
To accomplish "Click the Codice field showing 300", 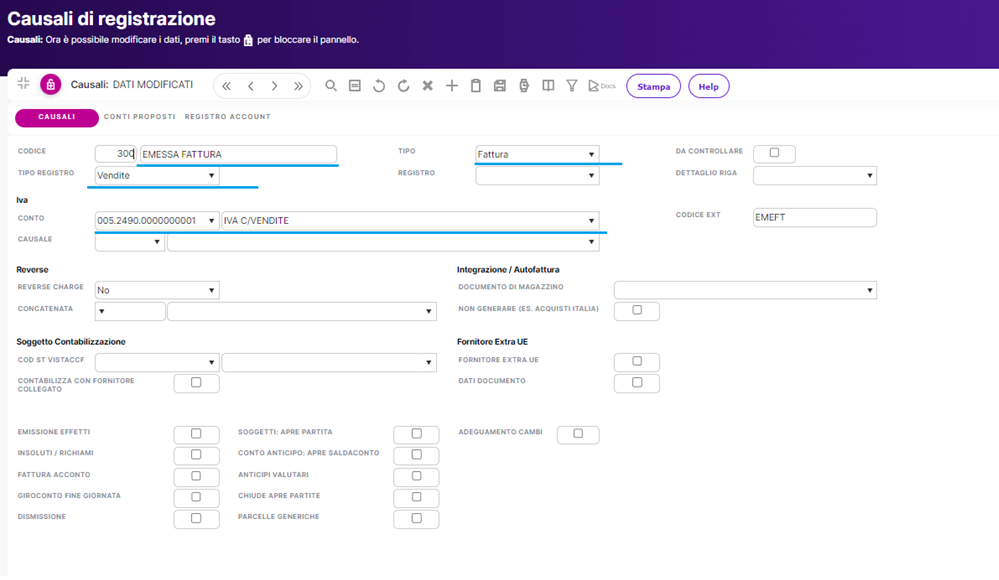I will [115, 154].
